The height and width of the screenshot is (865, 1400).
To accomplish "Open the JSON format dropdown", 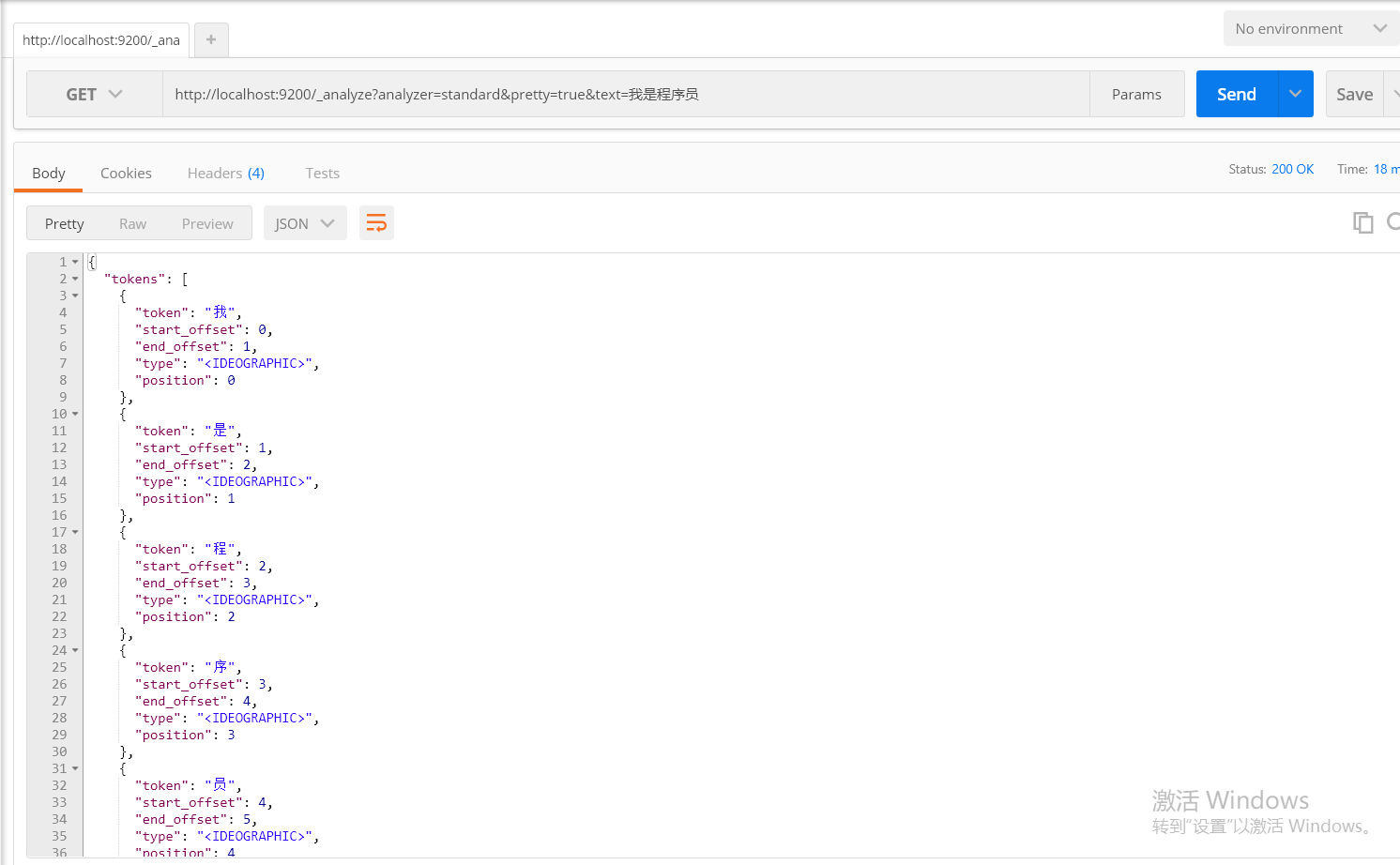I will point(305,223).
